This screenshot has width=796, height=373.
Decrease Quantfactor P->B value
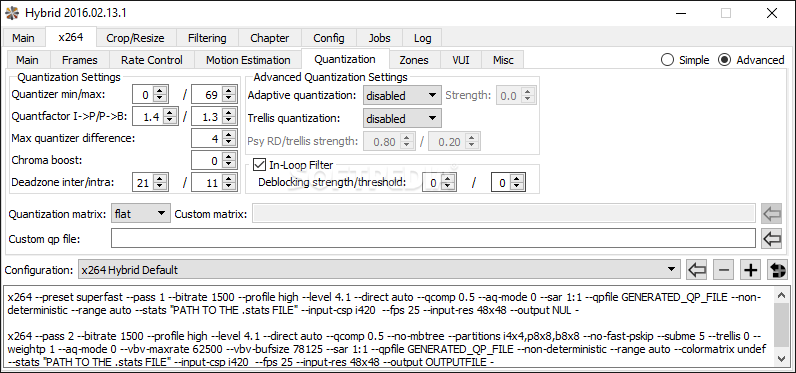click(x=228, y=121)
